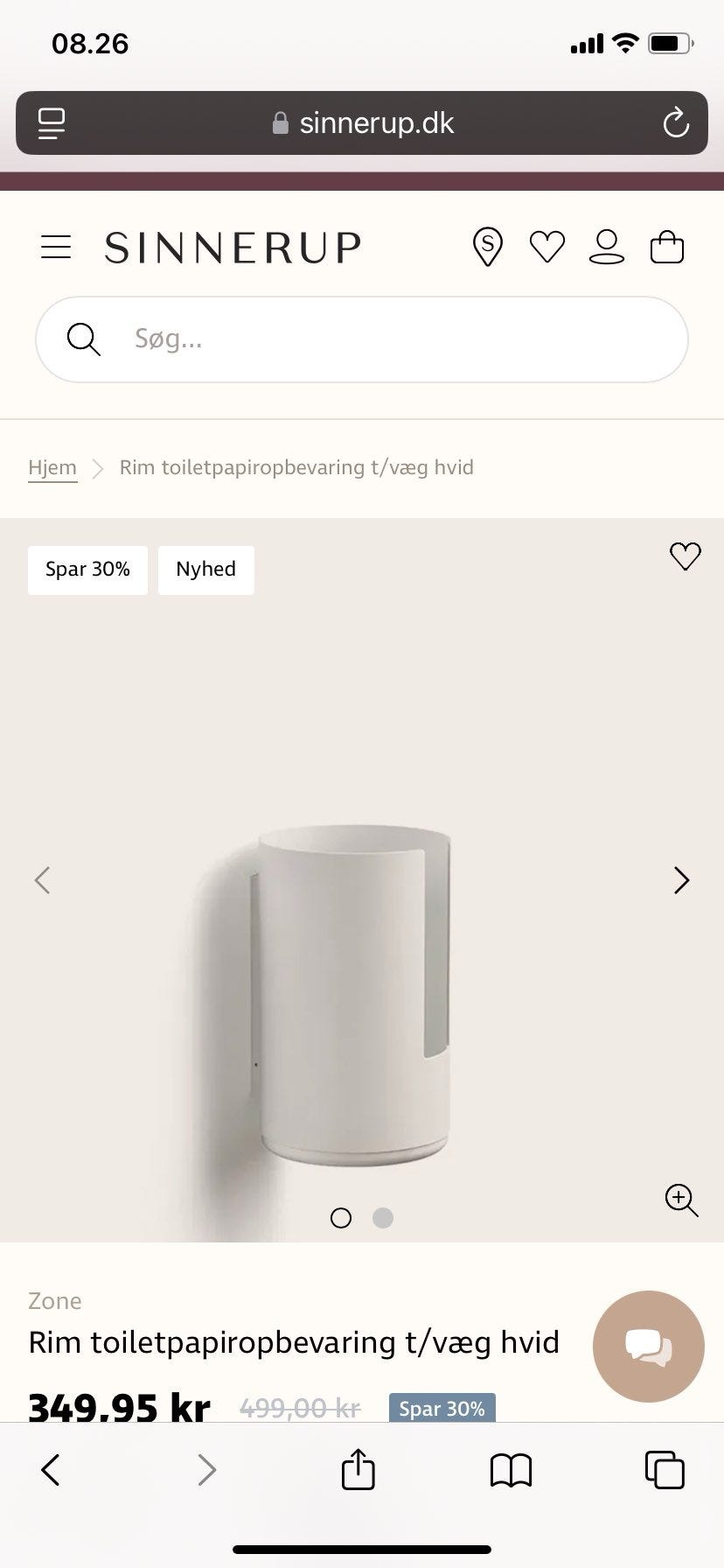The height and width of the screenshot is (1568, 724).
Task: Open the store locator pin icon
Action: click(x=488, y=247)
